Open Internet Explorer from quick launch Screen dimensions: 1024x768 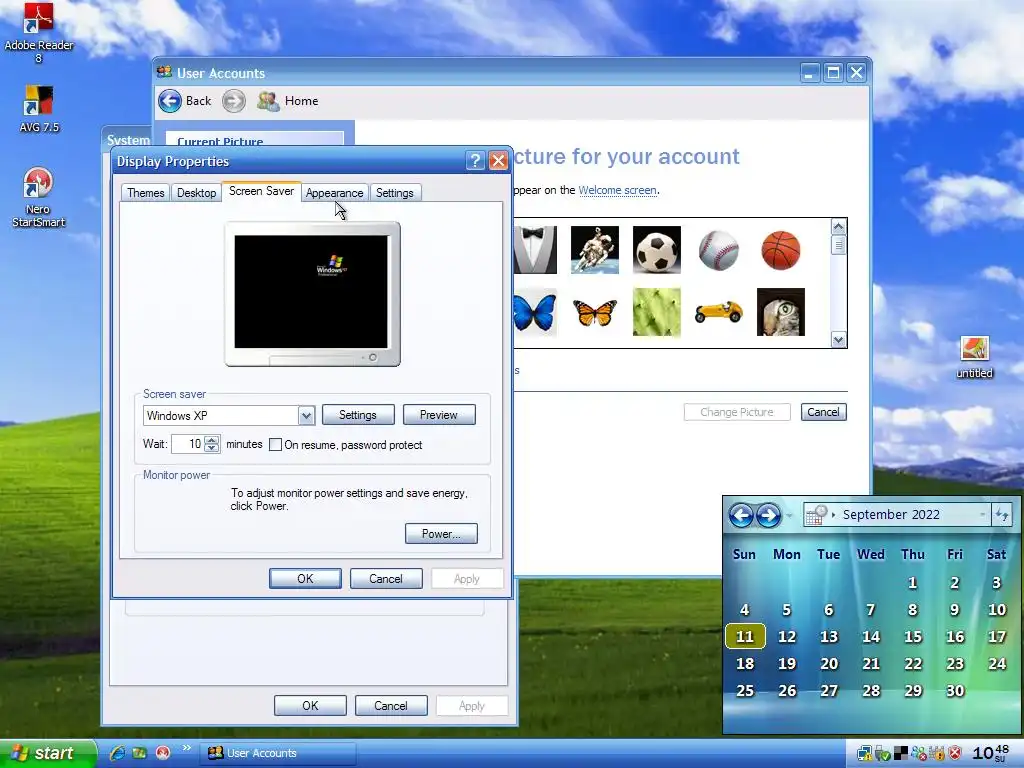point(117,753)
